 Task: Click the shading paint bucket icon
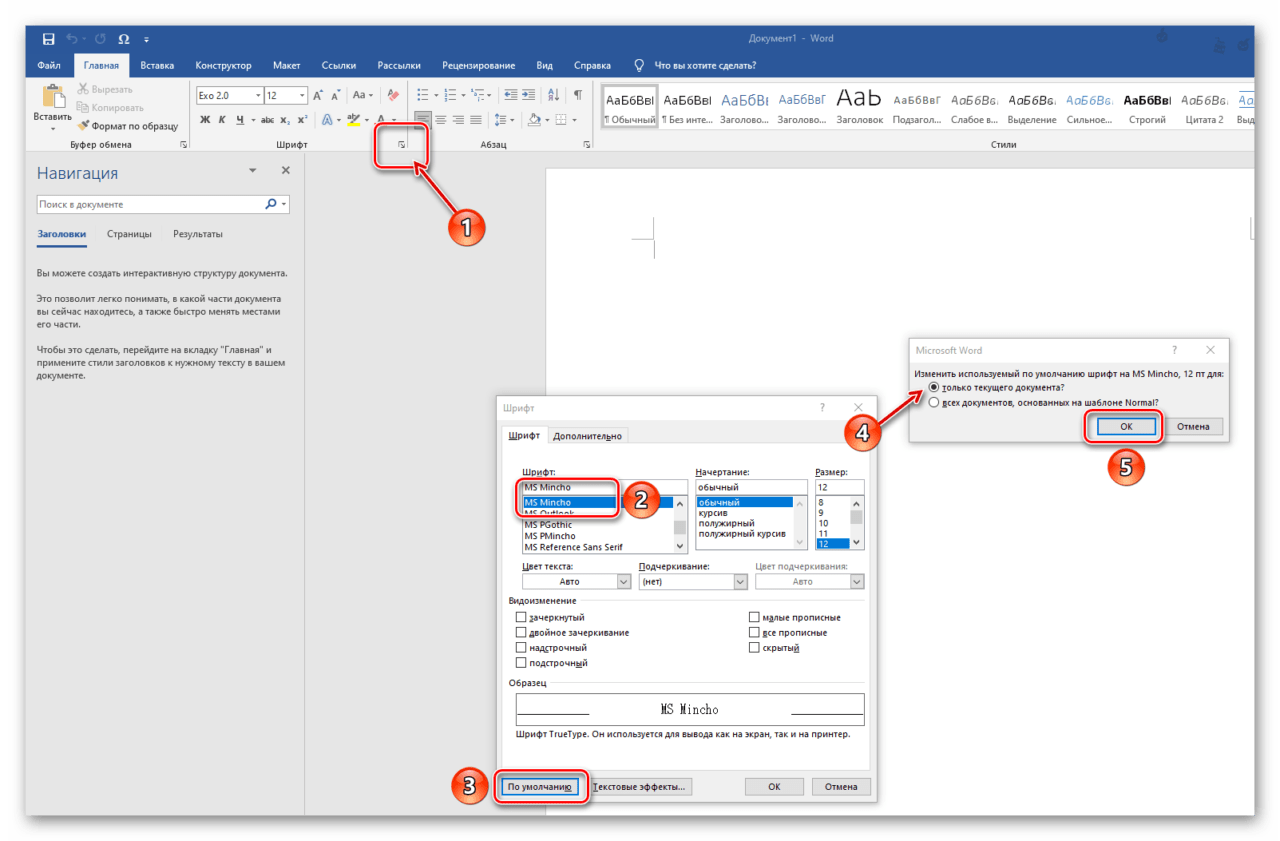tap(534, 120)
